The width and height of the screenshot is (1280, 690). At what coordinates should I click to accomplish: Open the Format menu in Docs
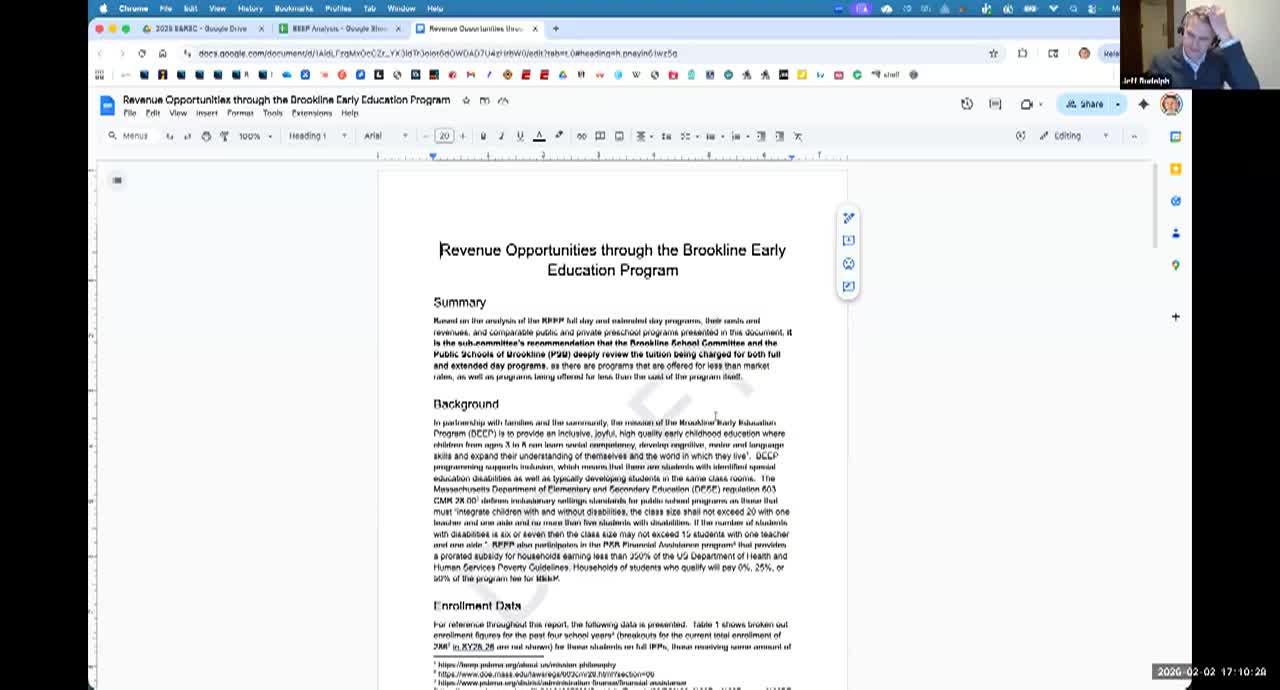tap(240, 114)
